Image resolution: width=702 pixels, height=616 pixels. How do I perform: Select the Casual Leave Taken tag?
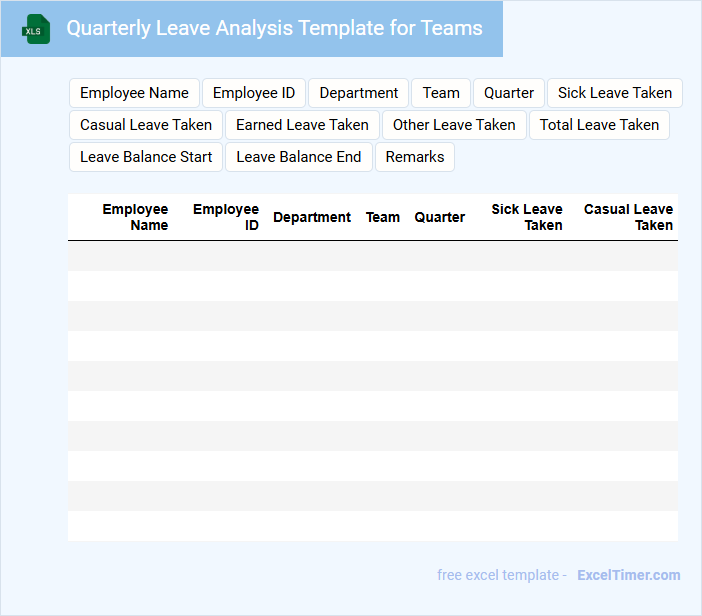tap(146, 125)
